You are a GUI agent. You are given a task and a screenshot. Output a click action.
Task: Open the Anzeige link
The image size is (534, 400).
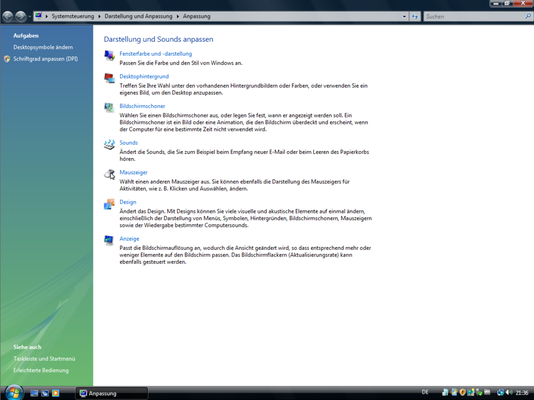(x=129, y=239)
